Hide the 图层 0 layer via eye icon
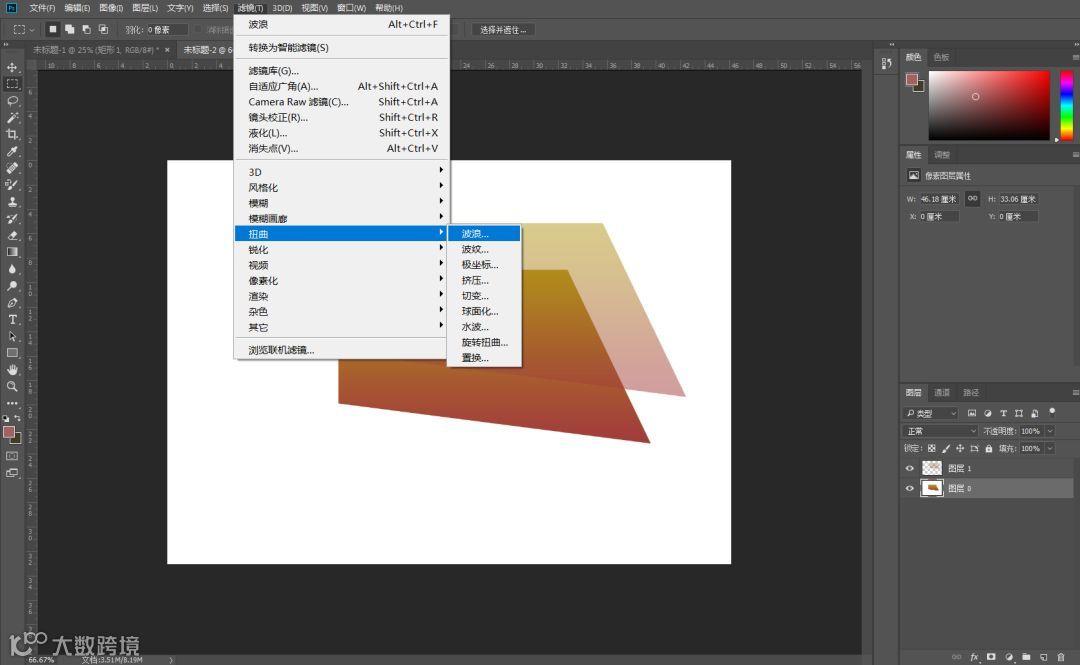 pos(909,488)
